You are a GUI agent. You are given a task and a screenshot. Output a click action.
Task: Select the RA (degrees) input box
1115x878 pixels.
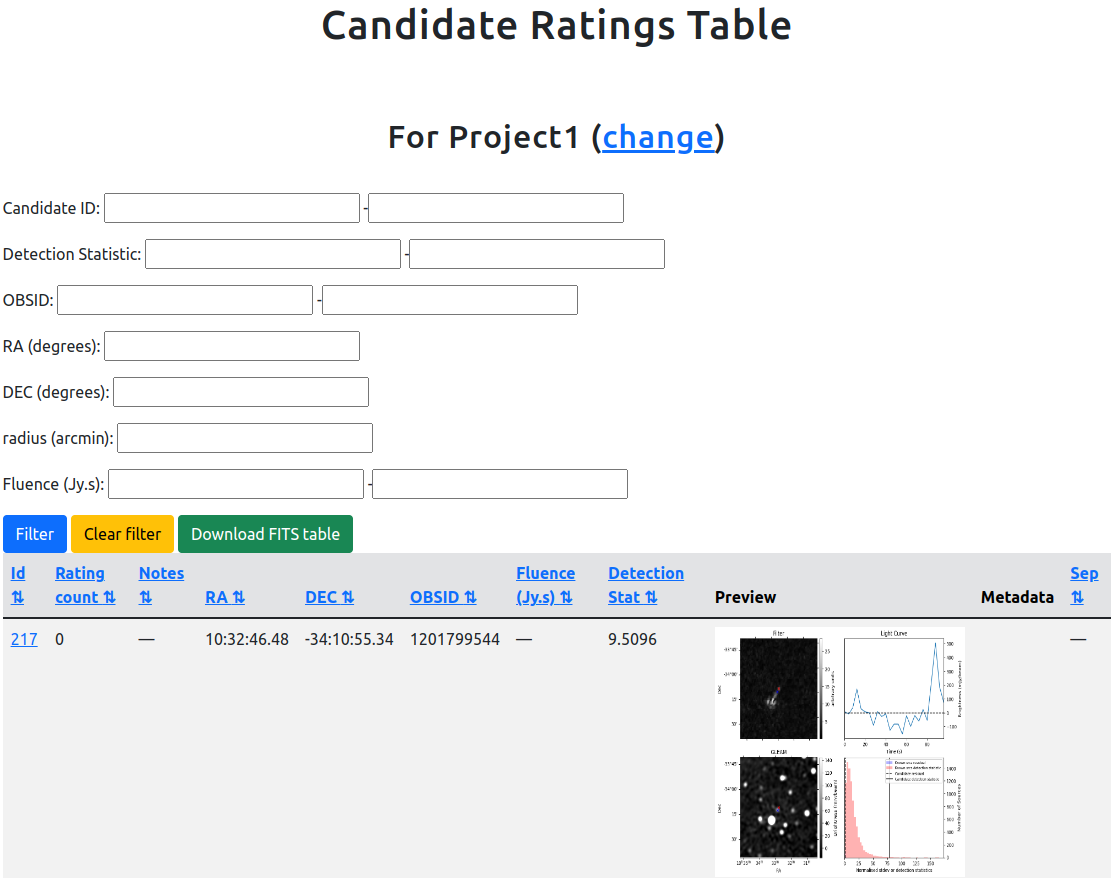click(x=232, y=346)
